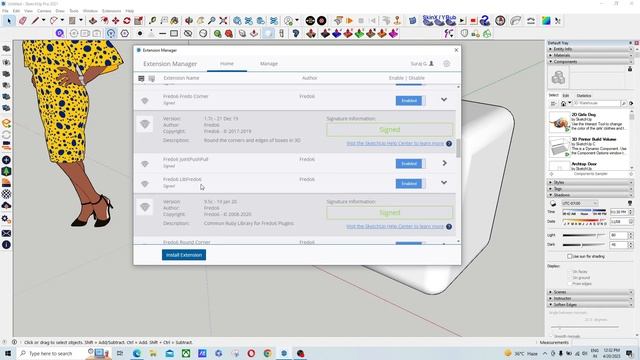This screenshot has height=360, width=640.
Task: Collapse Fredo6 FredoCorner details chevron
Action: click(444, 100)
